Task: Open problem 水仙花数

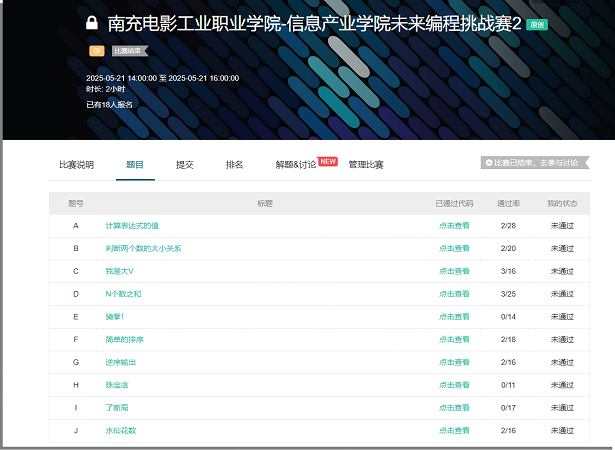Action: pyautogui.click(x=120, y=430)
